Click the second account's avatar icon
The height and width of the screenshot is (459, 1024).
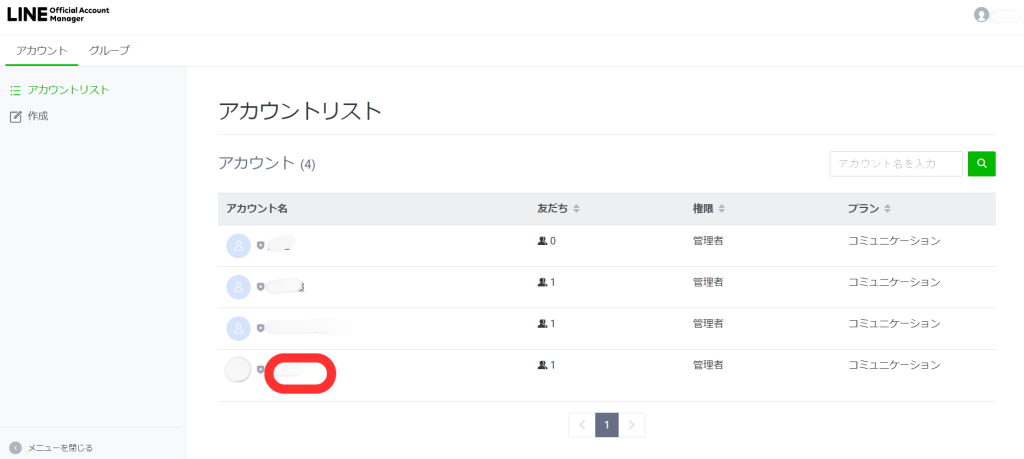pyautogui.click(x=238, y=287)
